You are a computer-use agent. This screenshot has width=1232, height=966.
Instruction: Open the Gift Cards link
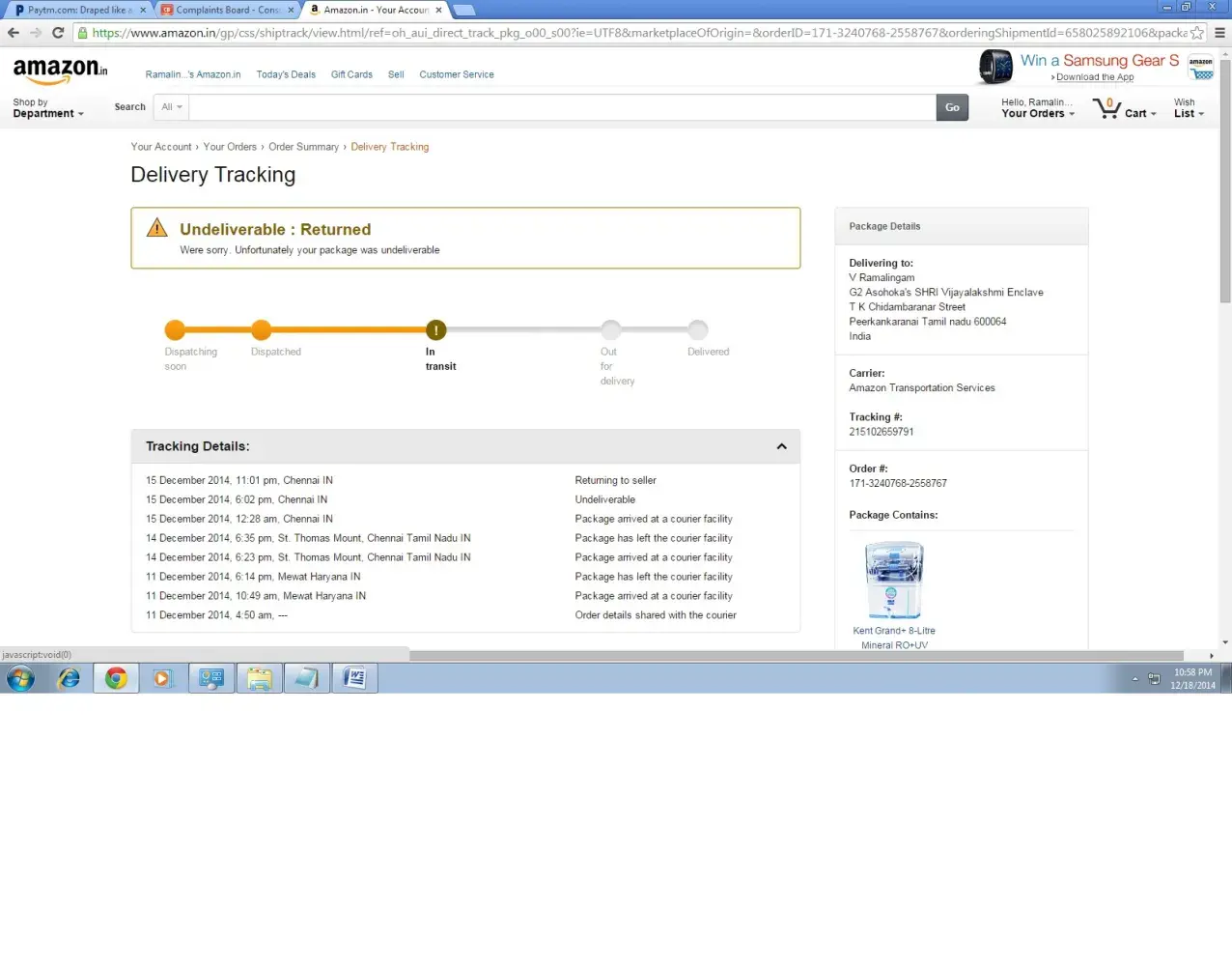pyautogui.click(x=351, y=74)
